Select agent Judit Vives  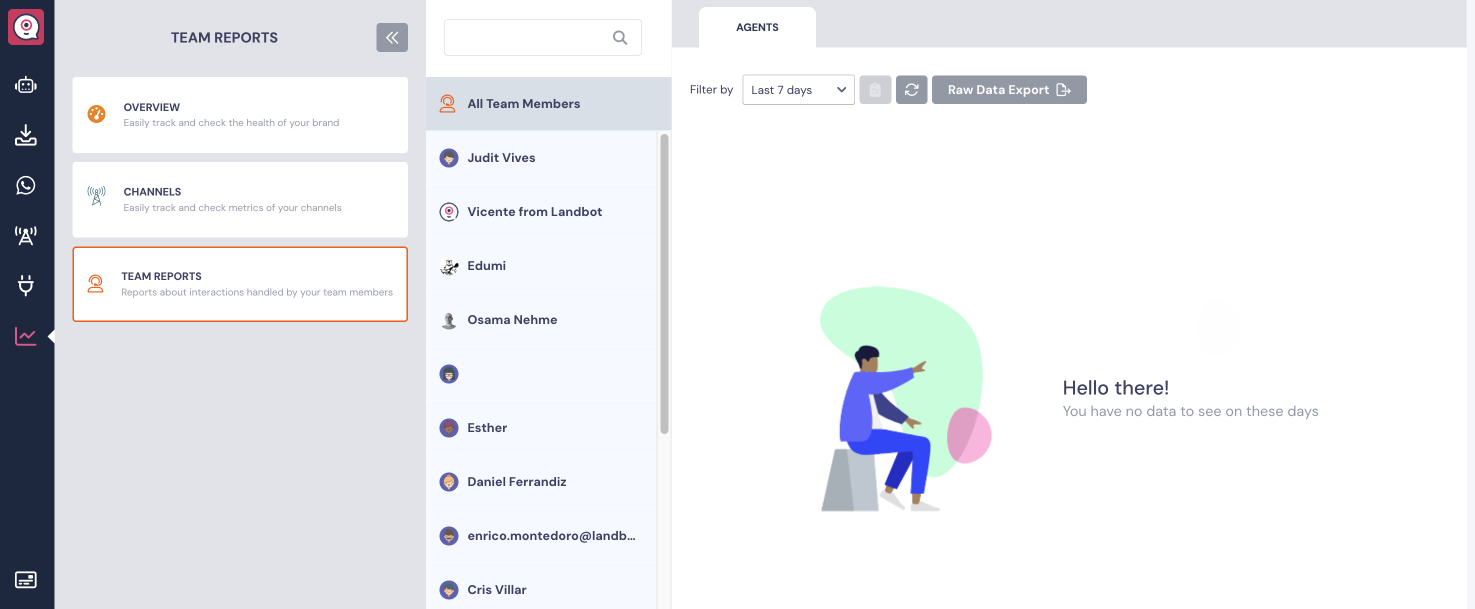coord(501,157)
